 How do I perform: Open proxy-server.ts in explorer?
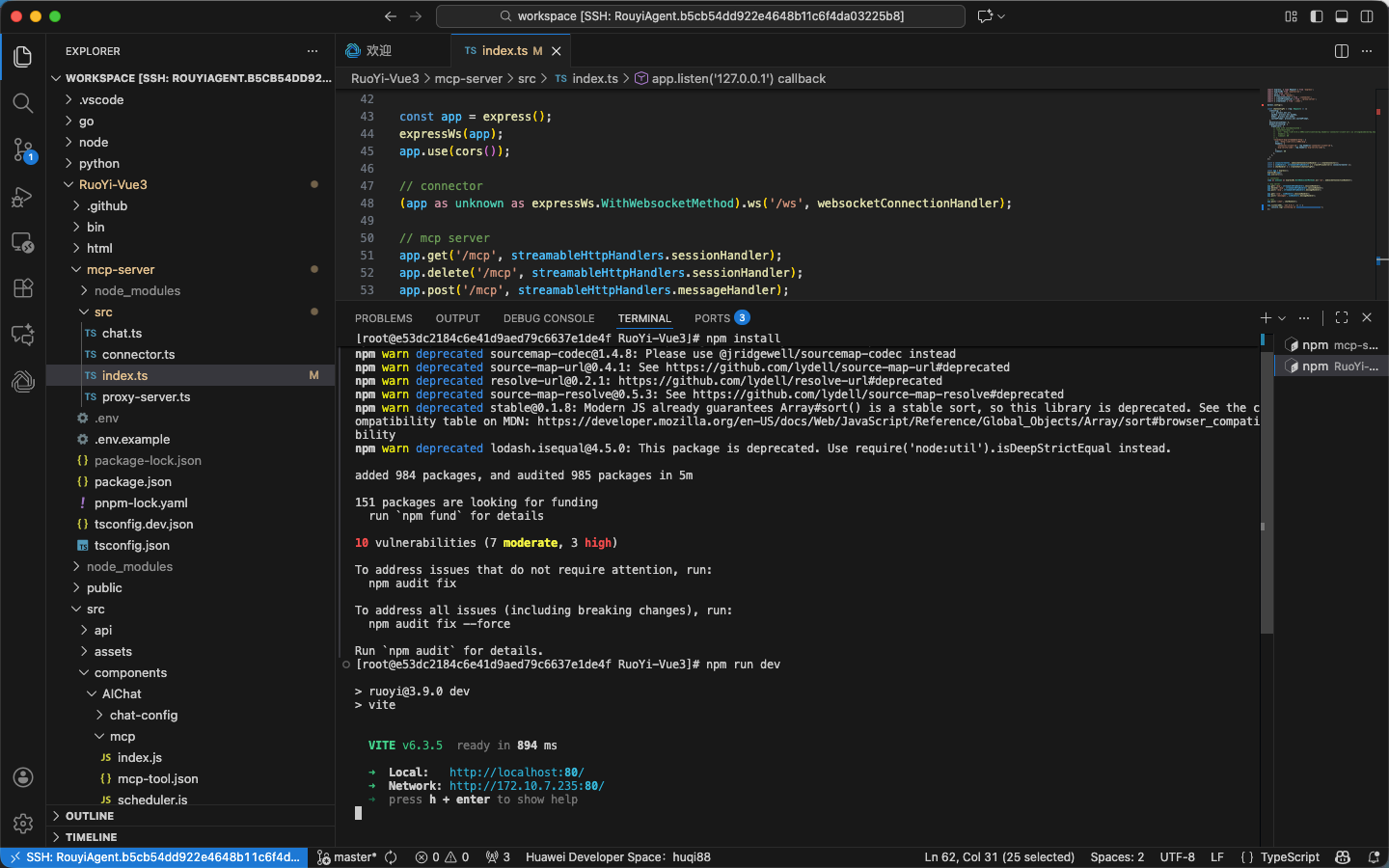(x=191, y=396)
